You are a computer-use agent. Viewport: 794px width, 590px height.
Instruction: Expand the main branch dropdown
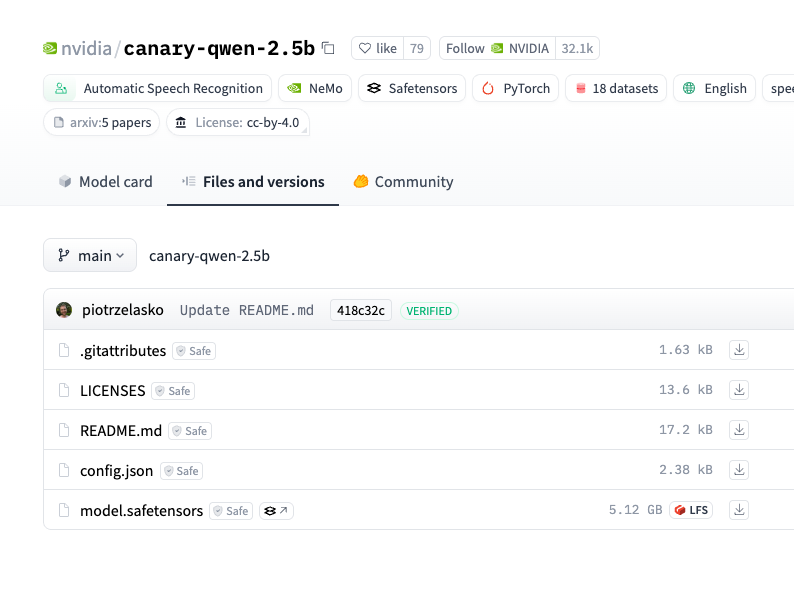click(x=90, y=255)
